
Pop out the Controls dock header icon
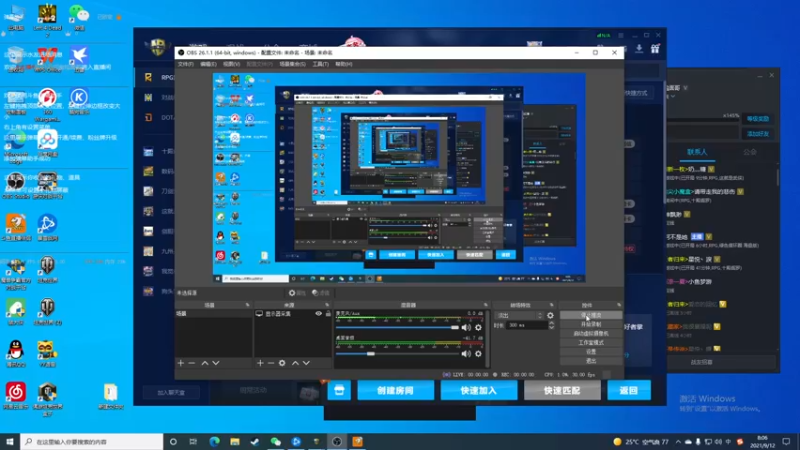pos(619,305)
